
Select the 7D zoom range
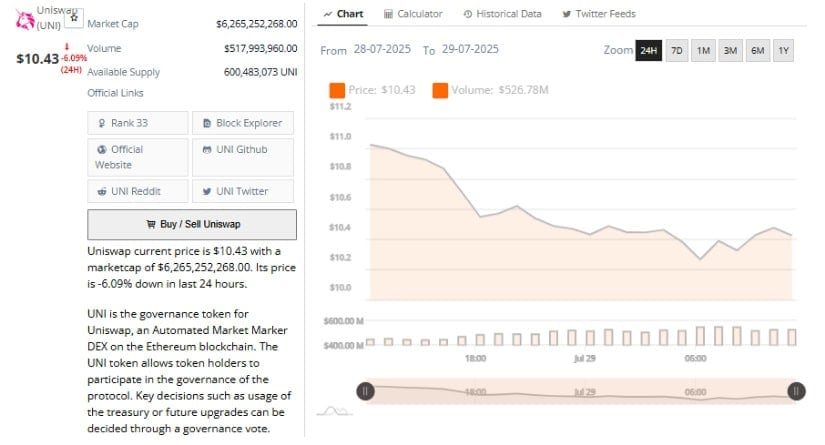pyautogui.click(x=677, y=50)
